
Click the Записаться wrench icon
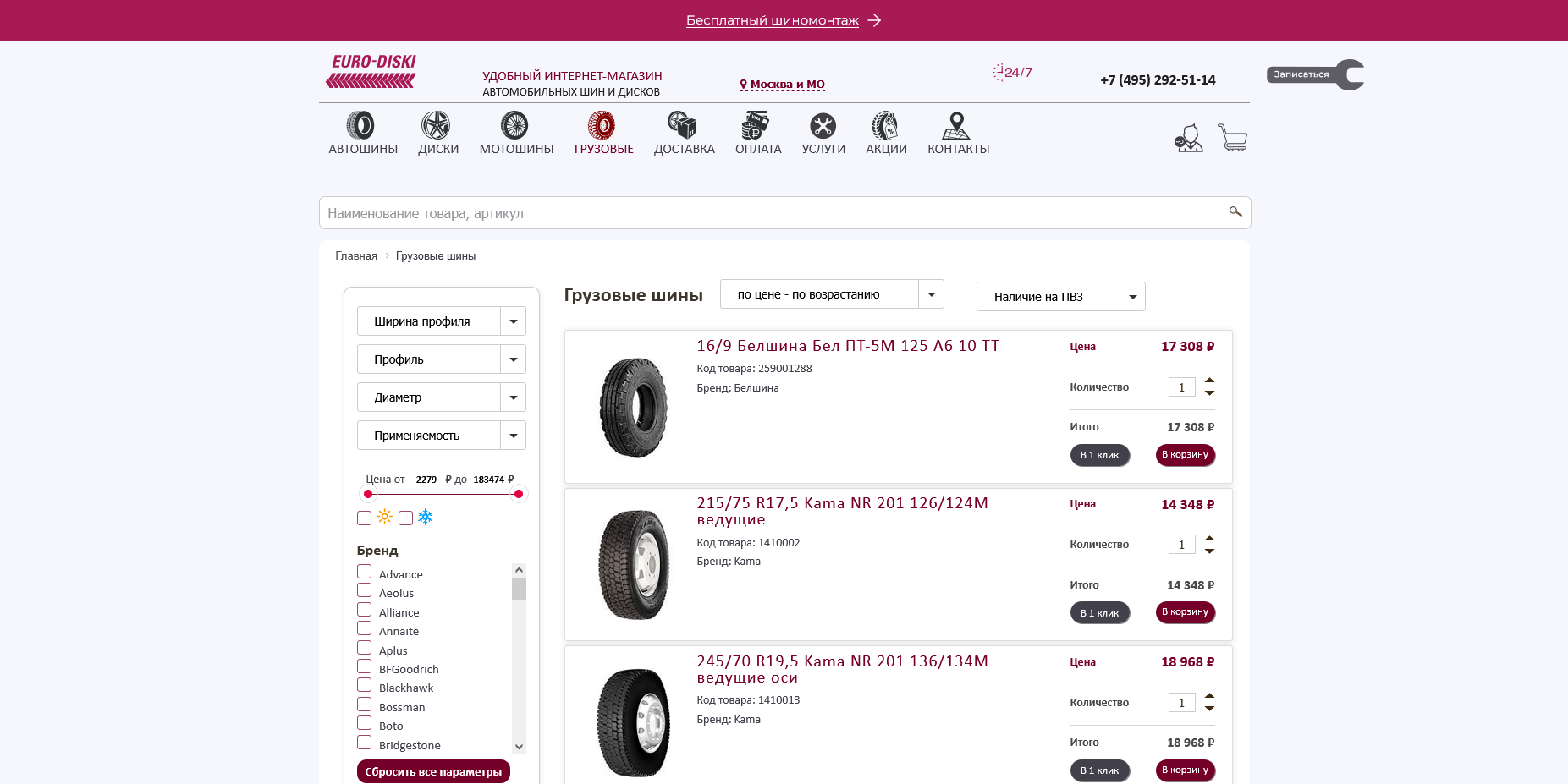tap(1316, 74)
